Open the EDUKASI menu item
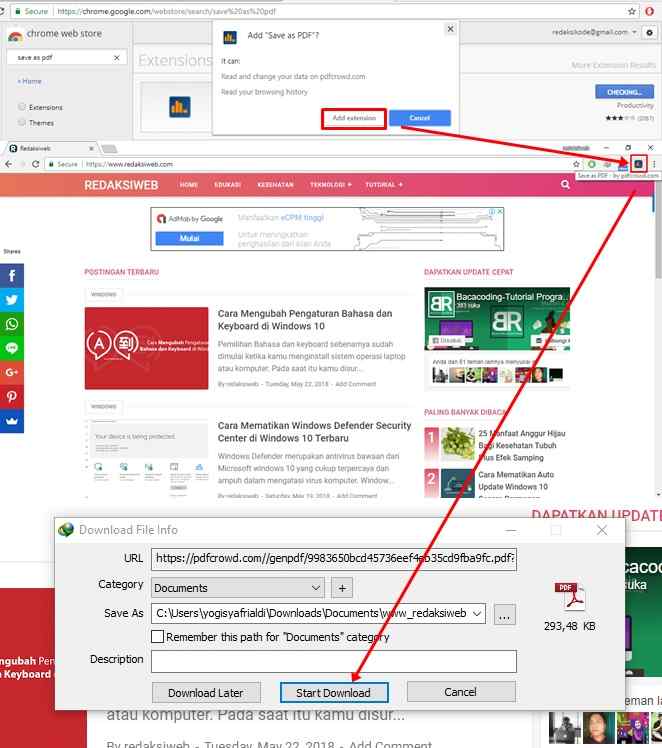Image resolution: width=662 pixels, height=748 pixels. 228,185
